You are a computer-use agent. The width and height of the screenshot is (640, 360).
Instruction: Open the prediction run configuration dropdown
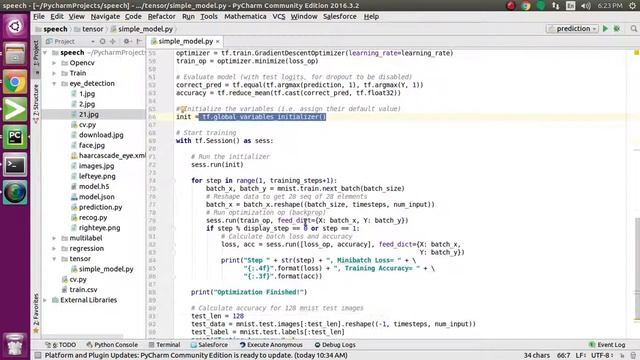coord(572,29)
